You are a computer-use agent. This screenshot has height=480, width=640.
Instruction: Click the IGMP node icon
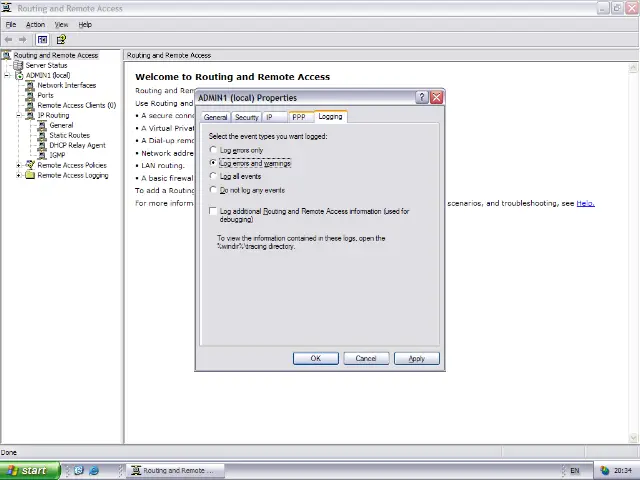click(x=42, y=155)
